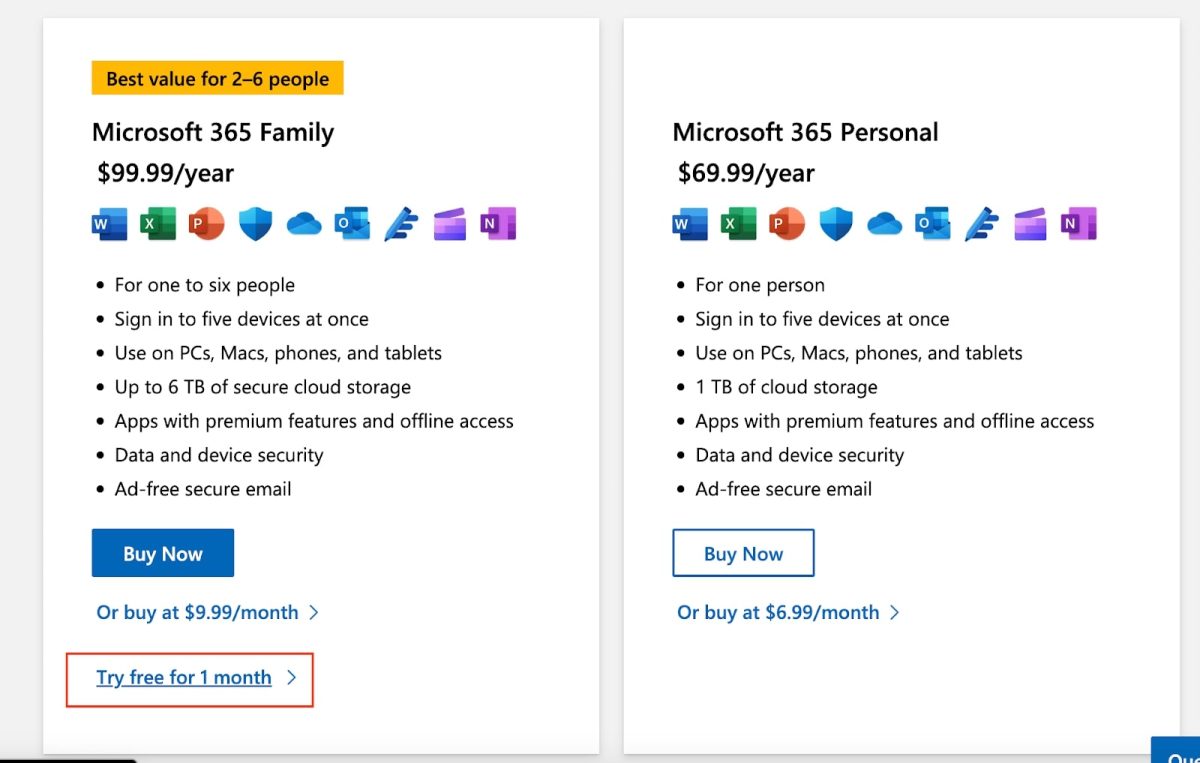Open the Or buy at $9.99/month link
Screen dimensions: 1200x763
(x=197, y=612)
